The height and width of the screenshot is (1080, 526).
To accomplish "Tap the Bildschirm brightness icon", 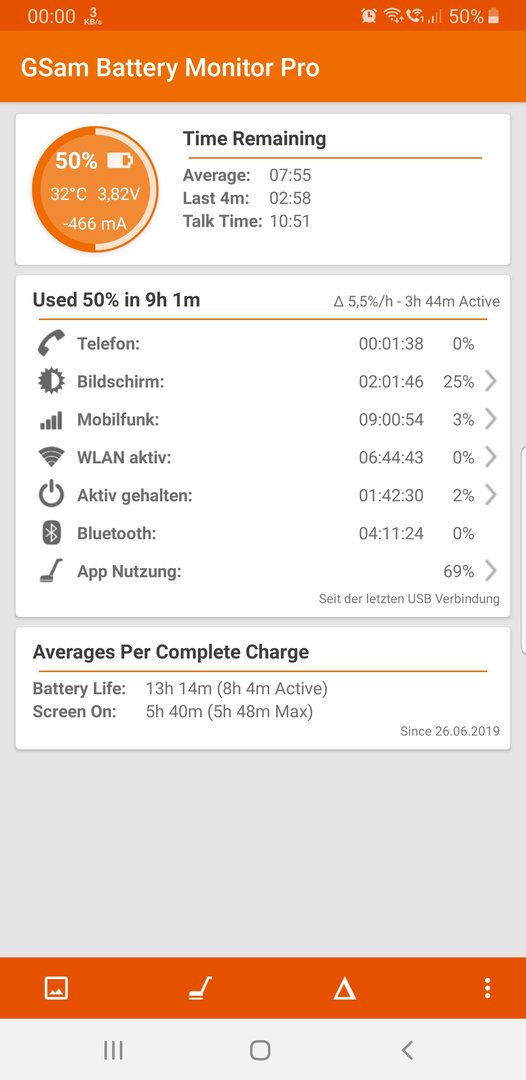I will (x=52, y=382).
